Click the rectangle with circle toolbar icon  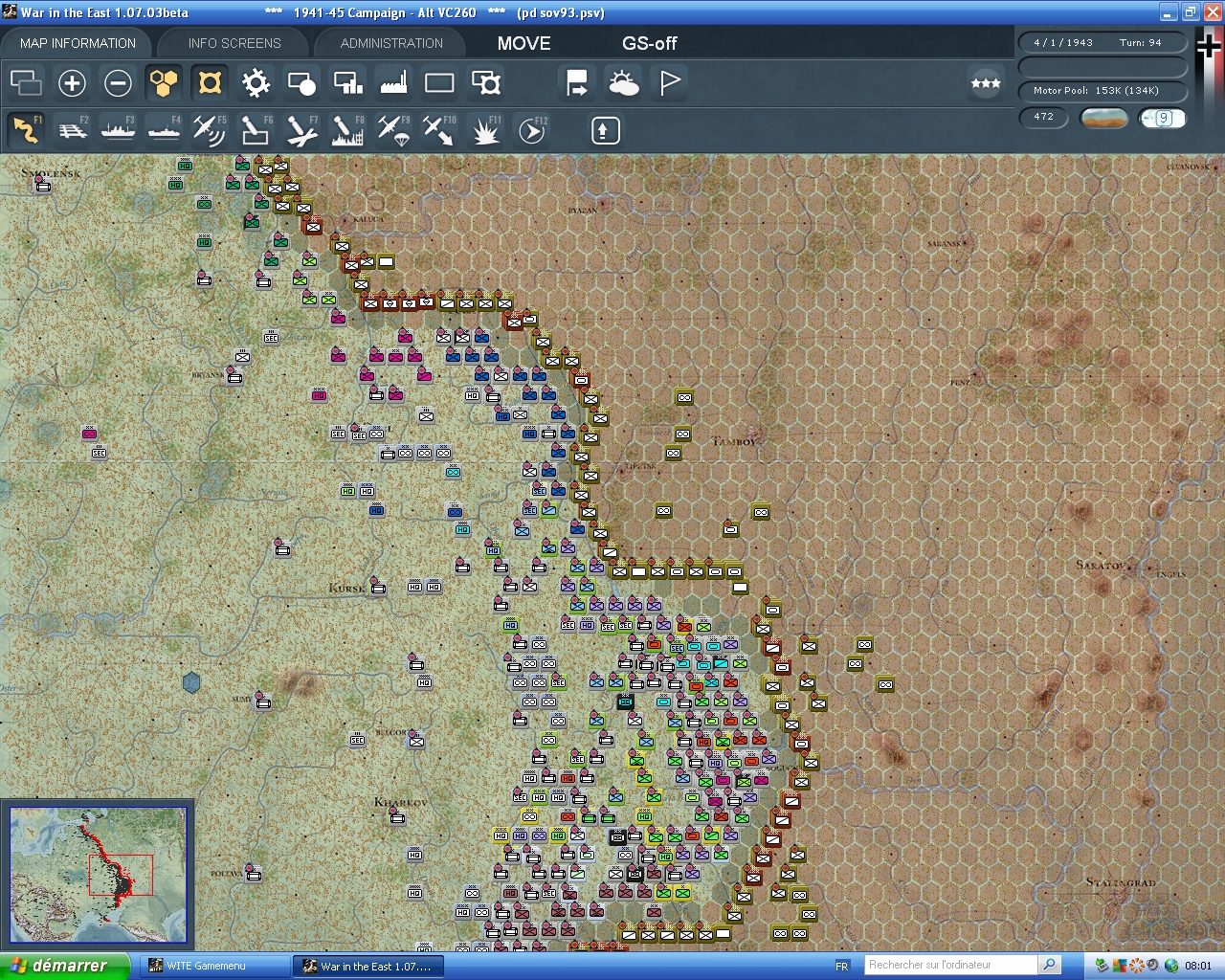click(301, 83)
